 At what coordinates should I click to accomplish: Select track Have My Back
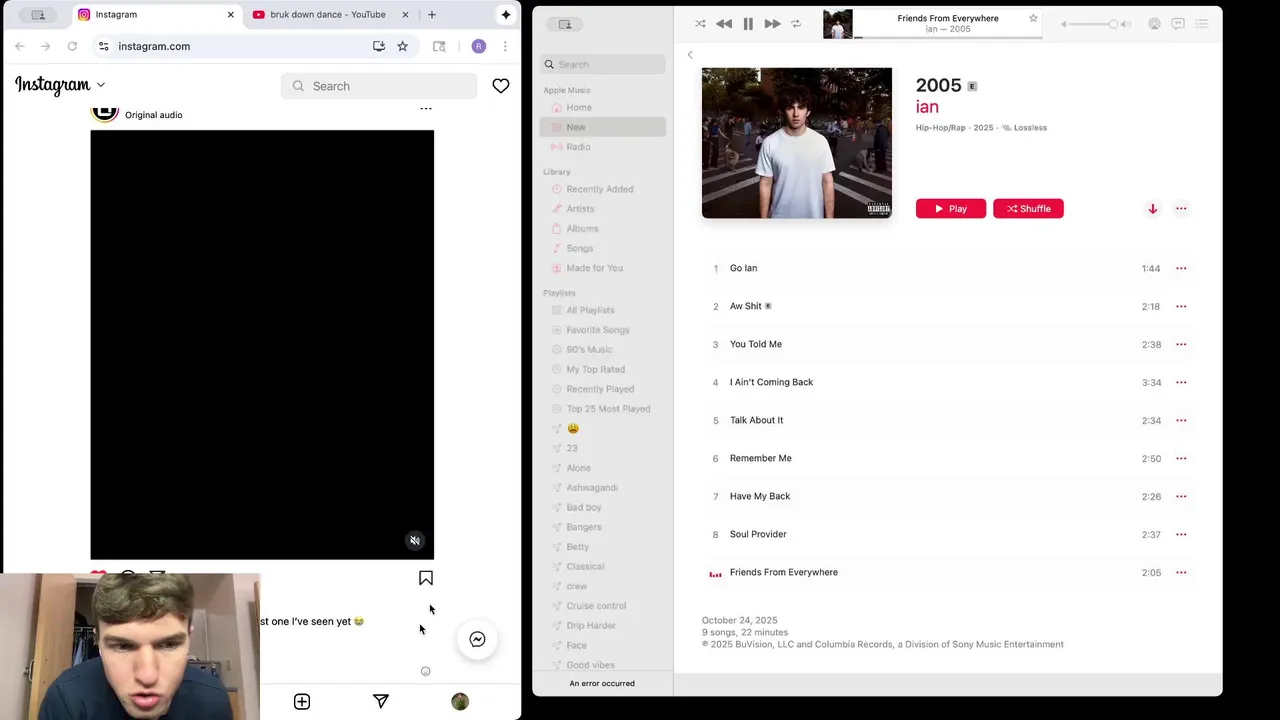[x=948, y=496]
